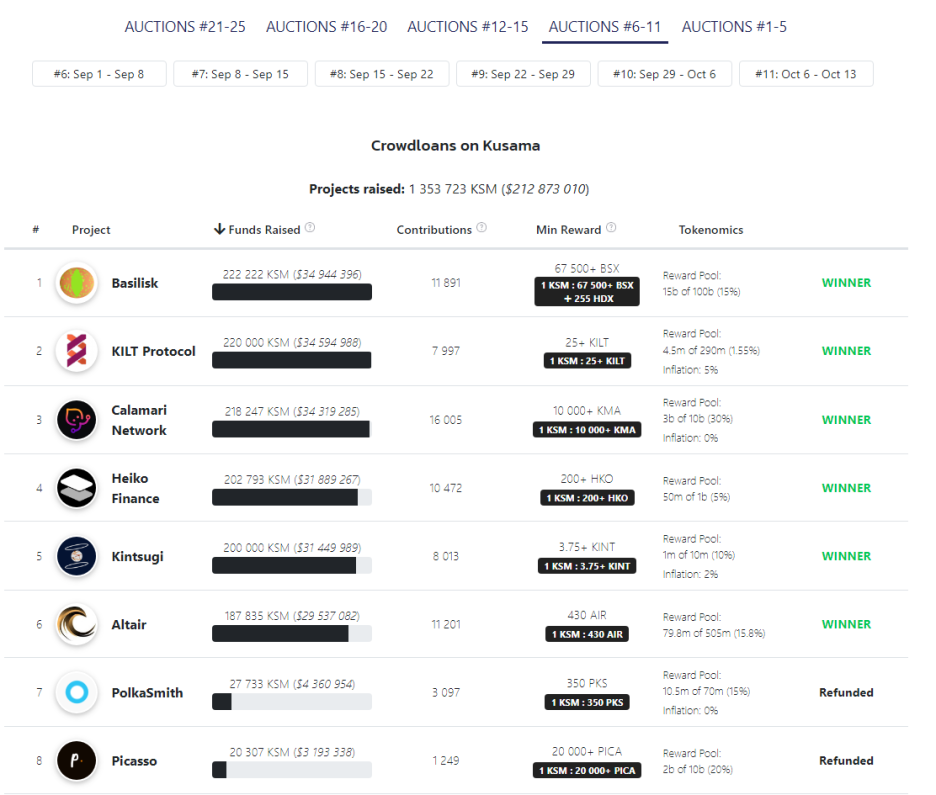Click the KILT Protocol logo icon

[x=76, y=351]
